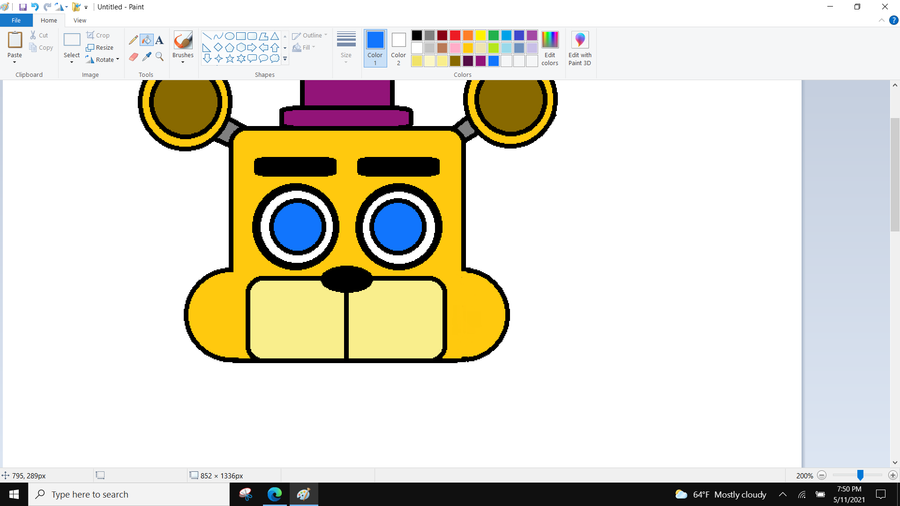This screenshot has width=900, height=506.
Task: Open the Brushes dropdown arrow
Action: tap(183, 62)
